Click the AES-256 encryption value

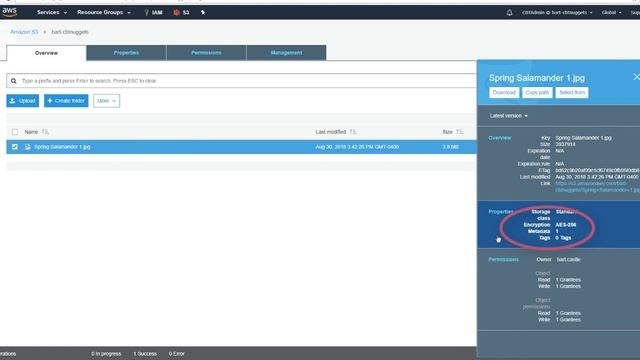tap(566, 225)
